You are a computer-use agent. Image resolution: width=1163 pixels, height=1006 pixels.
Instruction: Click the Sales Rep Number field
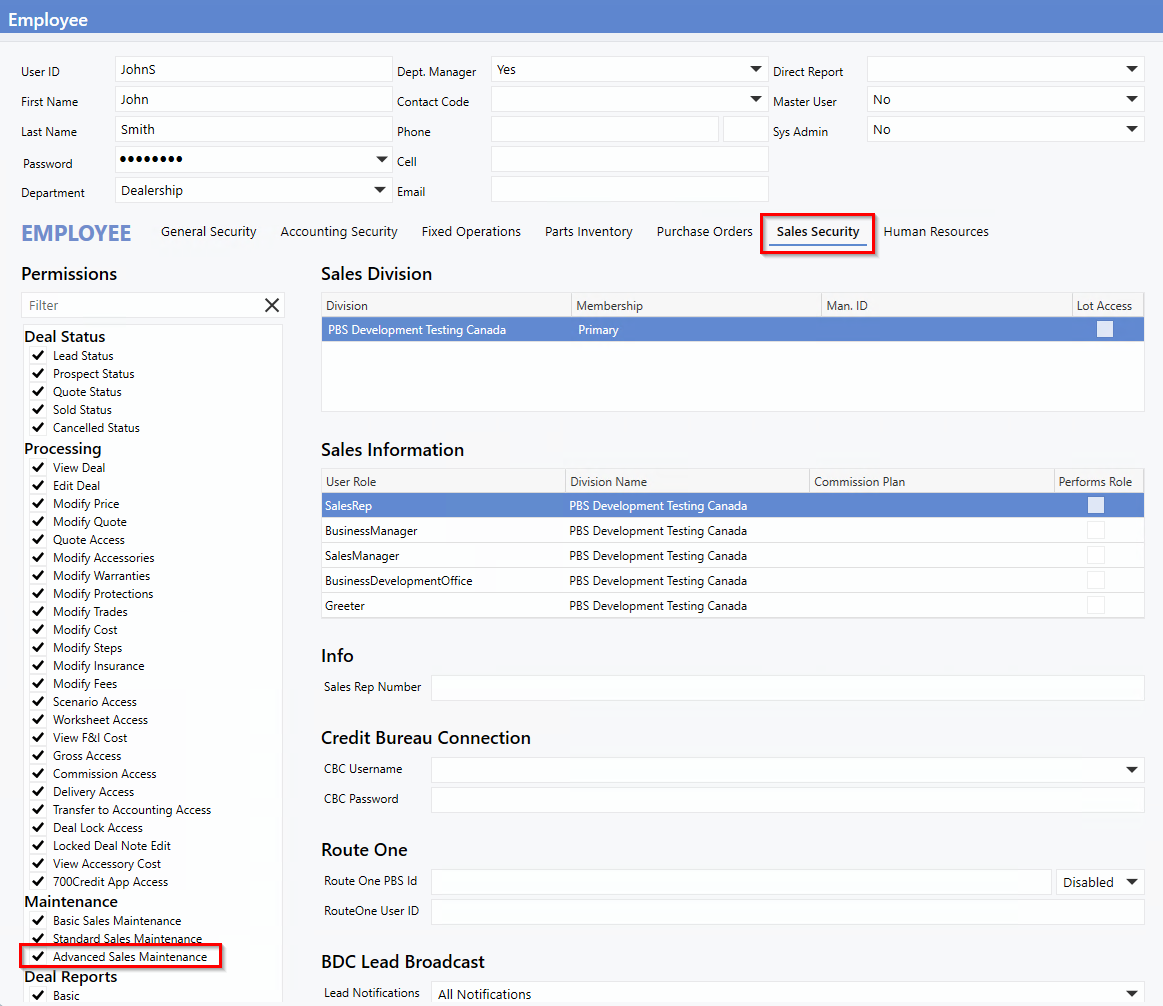[x=786, y=688]
